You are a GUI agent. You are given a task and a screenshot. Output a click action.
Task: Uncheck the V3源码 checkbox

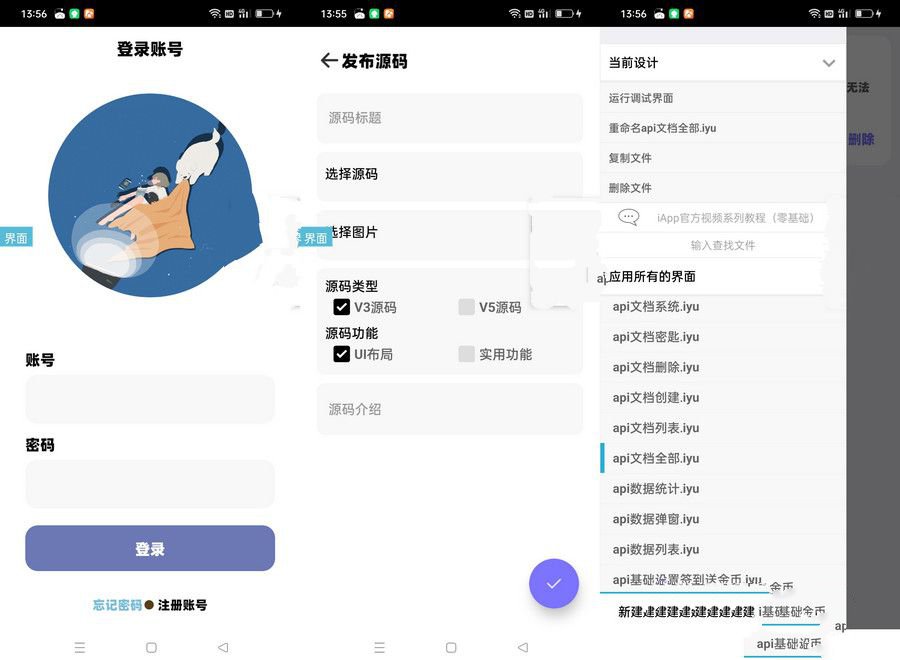tap(341, 307)
